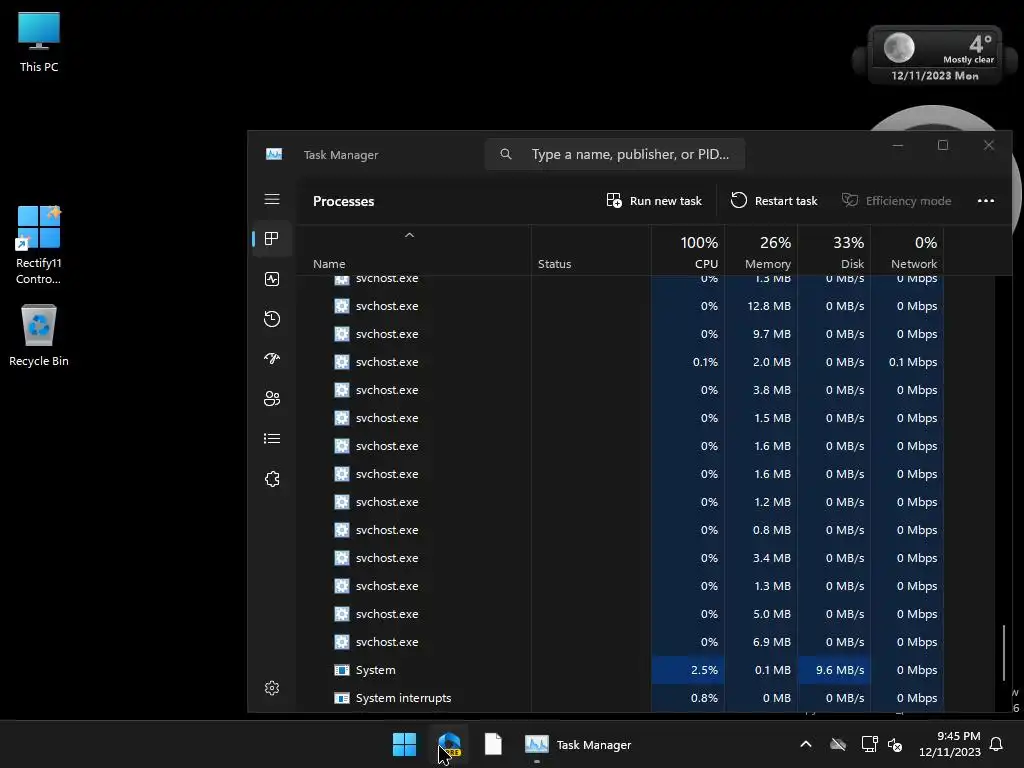Click Restart task button

(x=774, y=200)
